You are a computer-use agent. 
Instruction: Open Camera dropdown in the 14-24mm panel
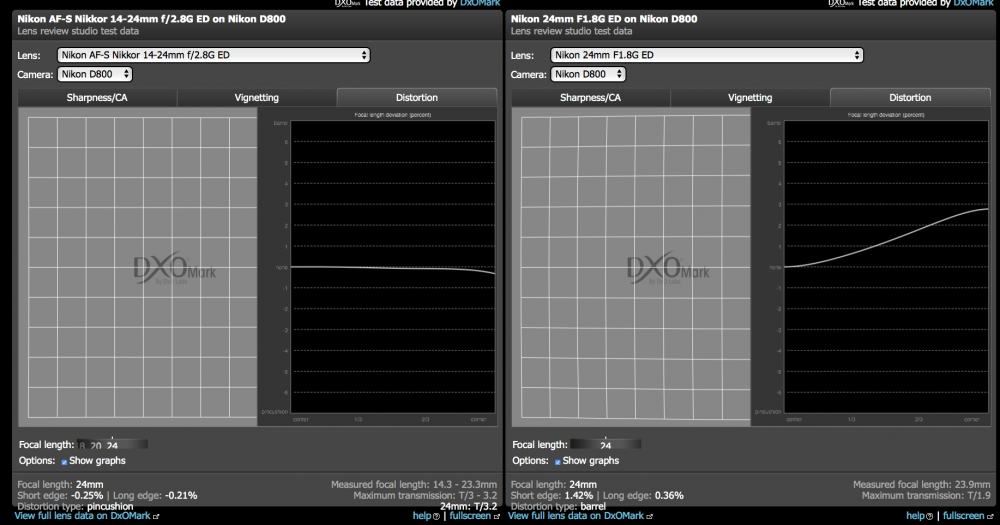coord(95,74)
